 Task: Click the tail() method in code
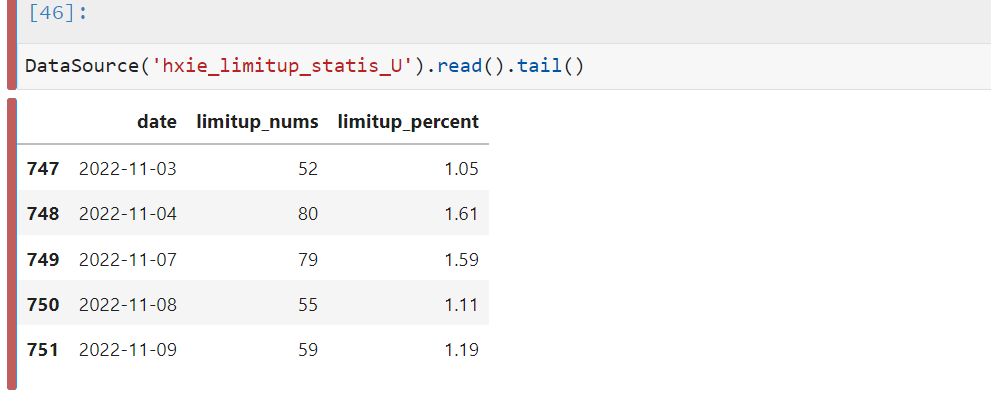click(550, 66)
